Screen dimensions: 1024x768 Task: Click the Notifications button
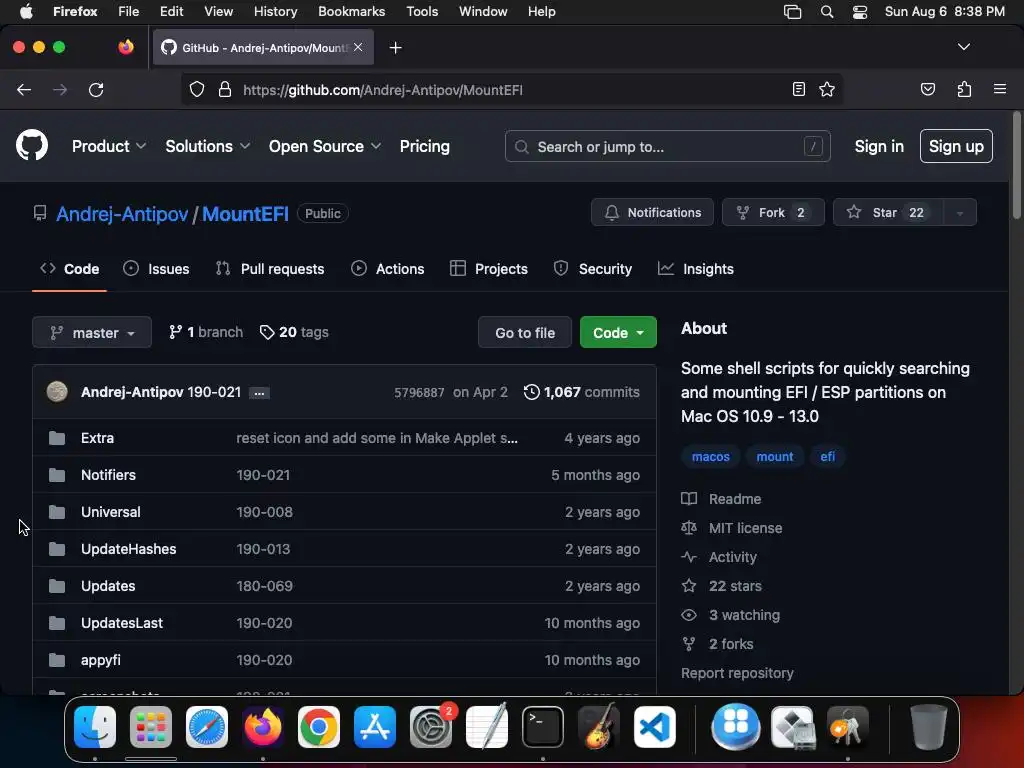coord(652,213)
